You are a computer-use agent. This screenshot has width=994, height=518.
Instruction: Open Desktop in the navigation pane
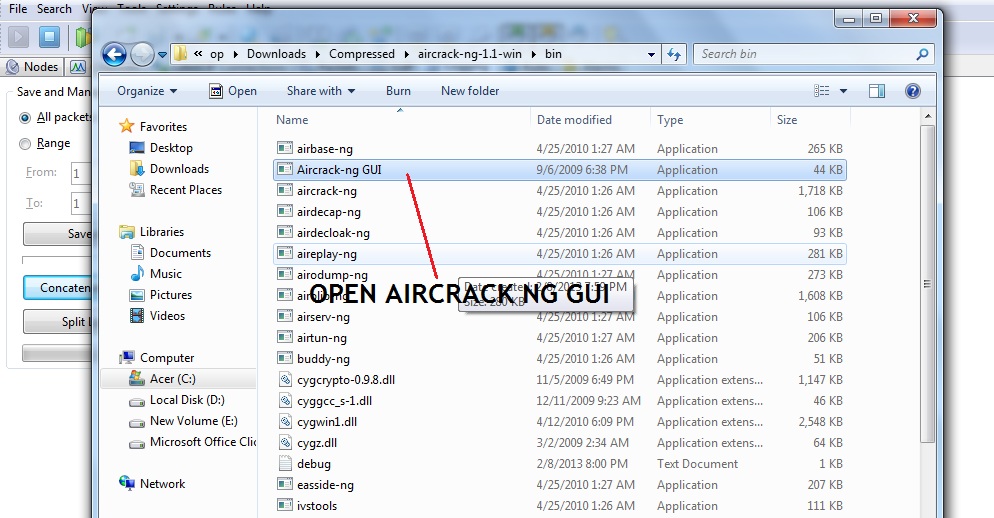pos(171,148)
